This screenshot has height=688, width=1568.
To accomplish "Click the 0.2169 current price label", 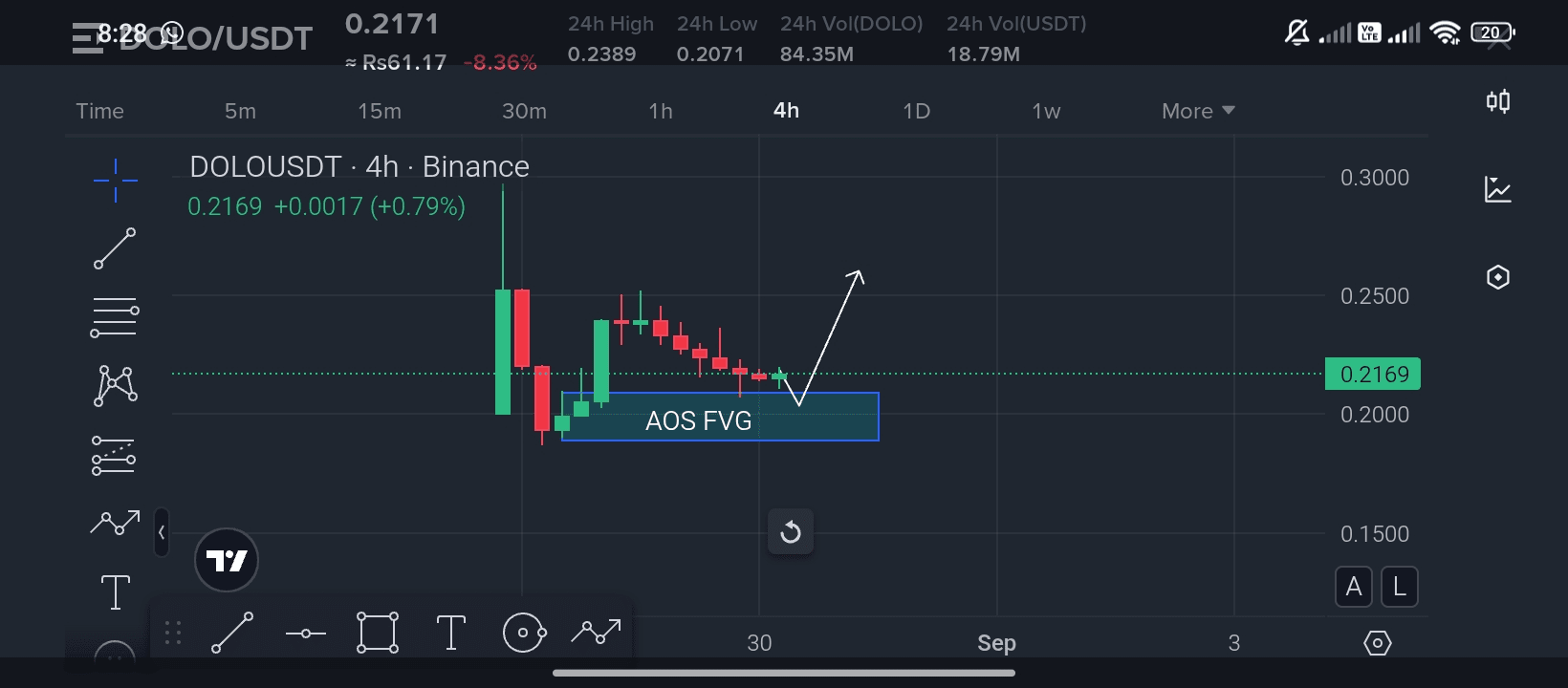I will click(x=1373, y=374).
